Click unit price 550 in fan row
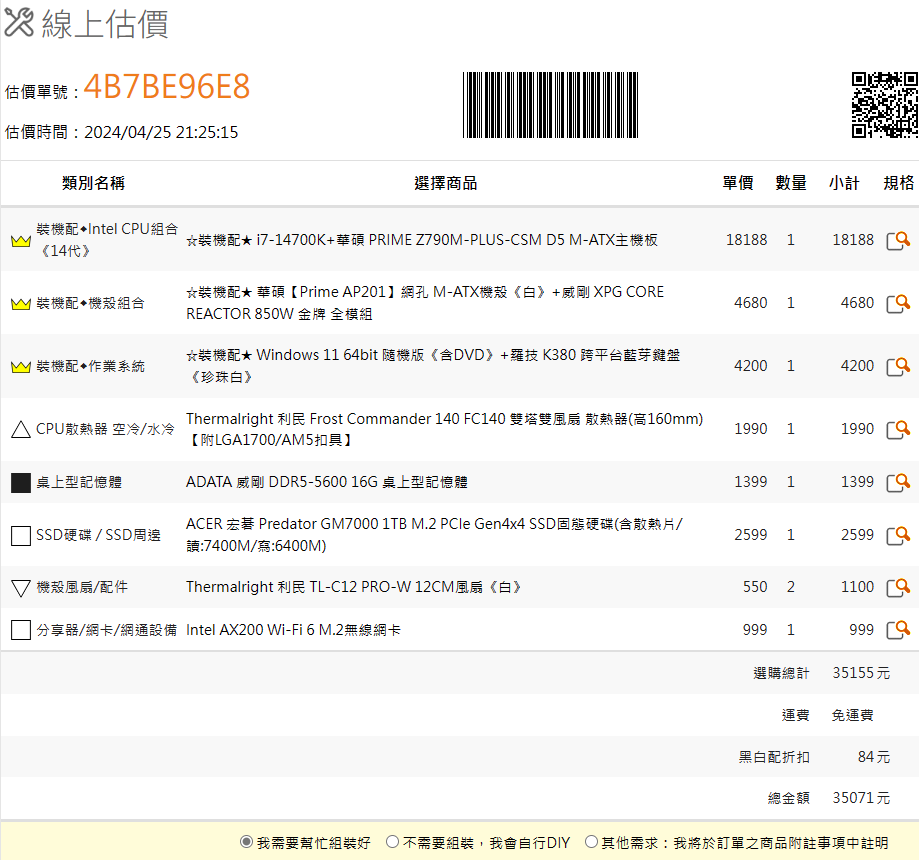The height and width of the screenshot is (860, 919). 755,587
